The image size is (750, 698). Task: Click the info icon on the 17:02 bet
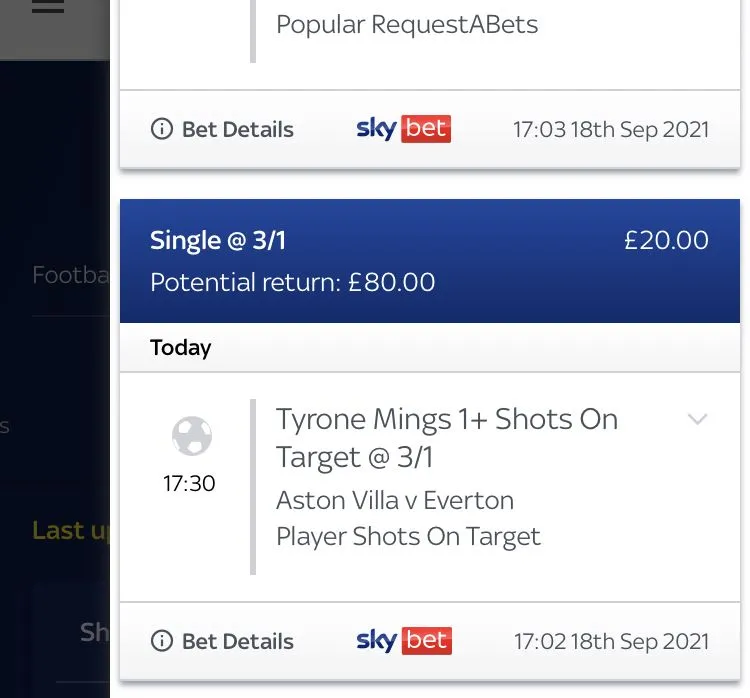point(161,641)
